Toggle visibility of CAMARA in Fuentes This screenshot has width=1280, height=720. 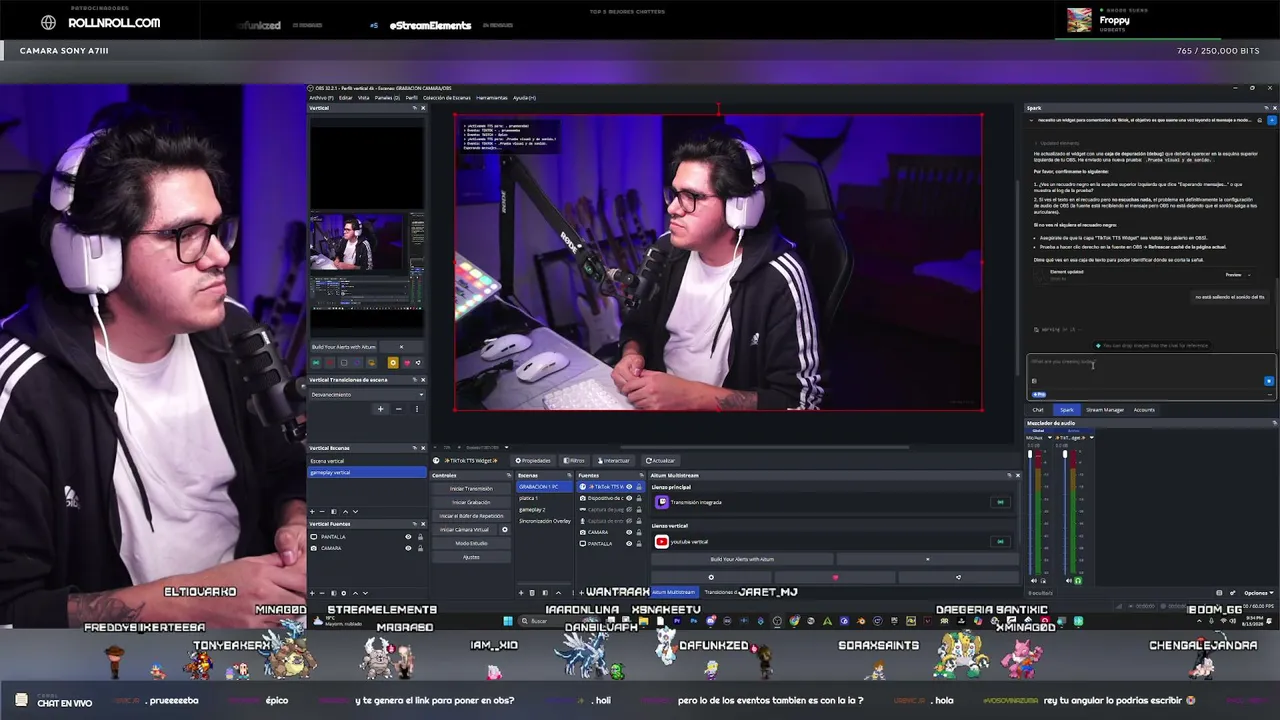[x=629, y=532]
